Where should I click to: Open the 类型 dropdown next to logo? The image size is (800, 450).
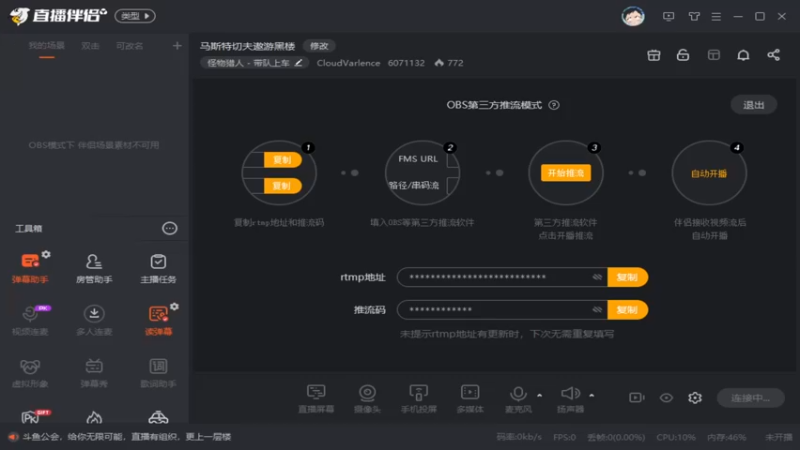pos(135,16)
